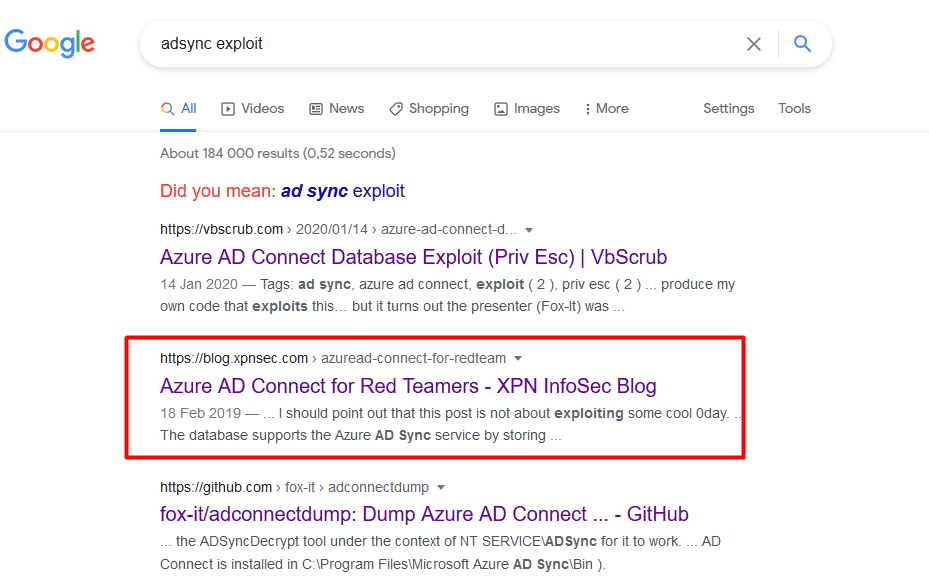
Task: Select the All results tab
Action: click(x=179, y=108)
